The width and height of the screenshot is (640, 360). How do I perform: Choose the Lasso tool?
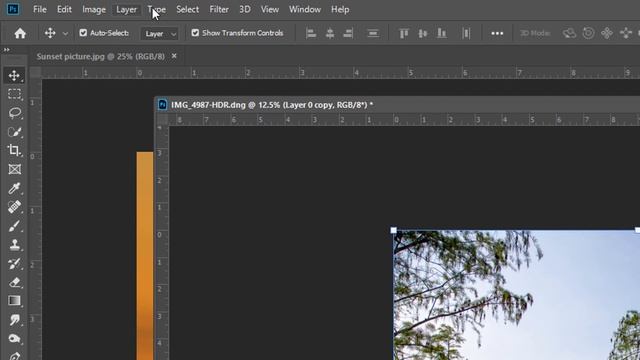(x=14, y=113)
